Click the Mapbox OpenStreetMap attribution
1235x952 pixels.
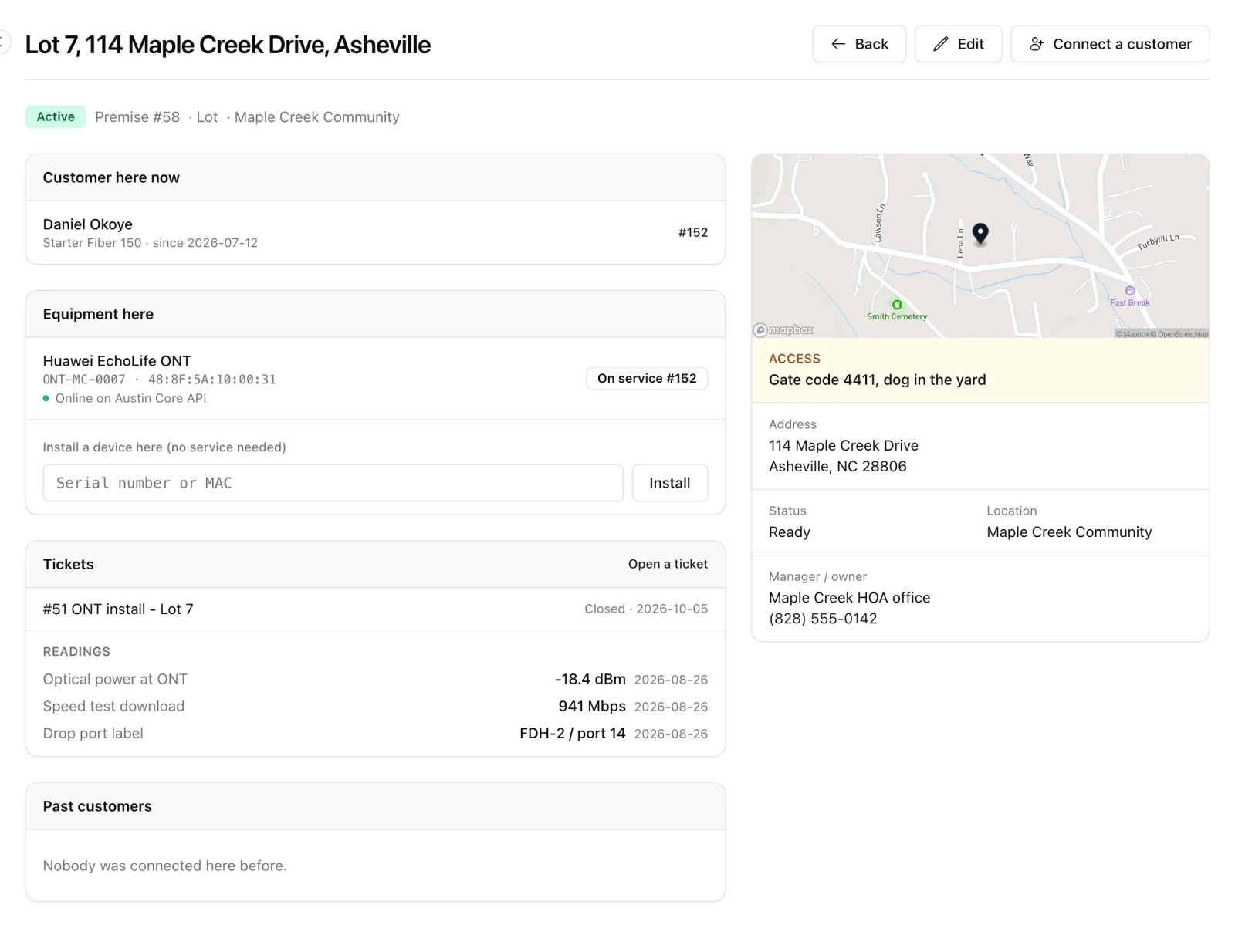[1162, 333]
